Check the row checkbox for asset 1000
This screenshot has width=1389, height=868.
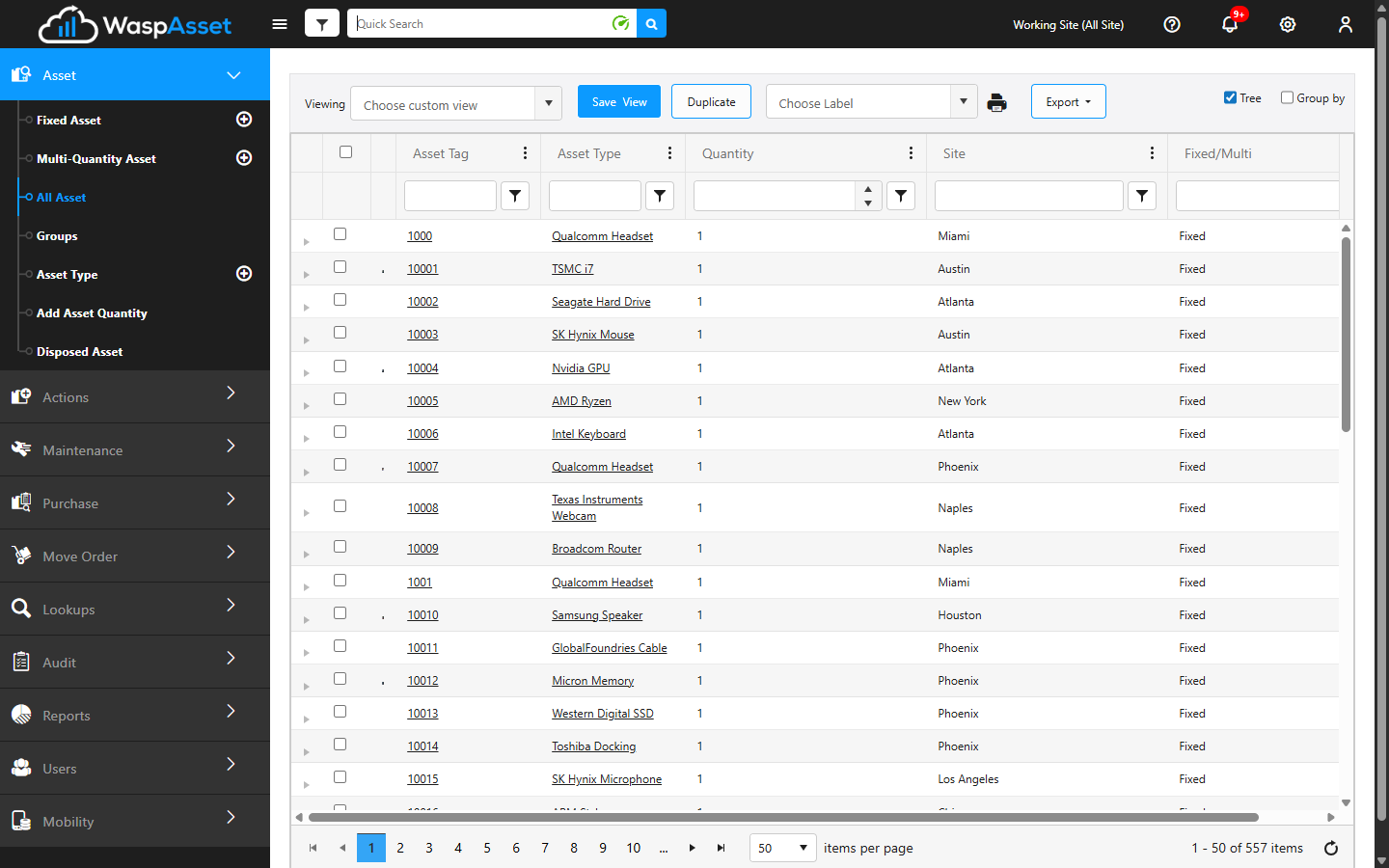[340, 234]
